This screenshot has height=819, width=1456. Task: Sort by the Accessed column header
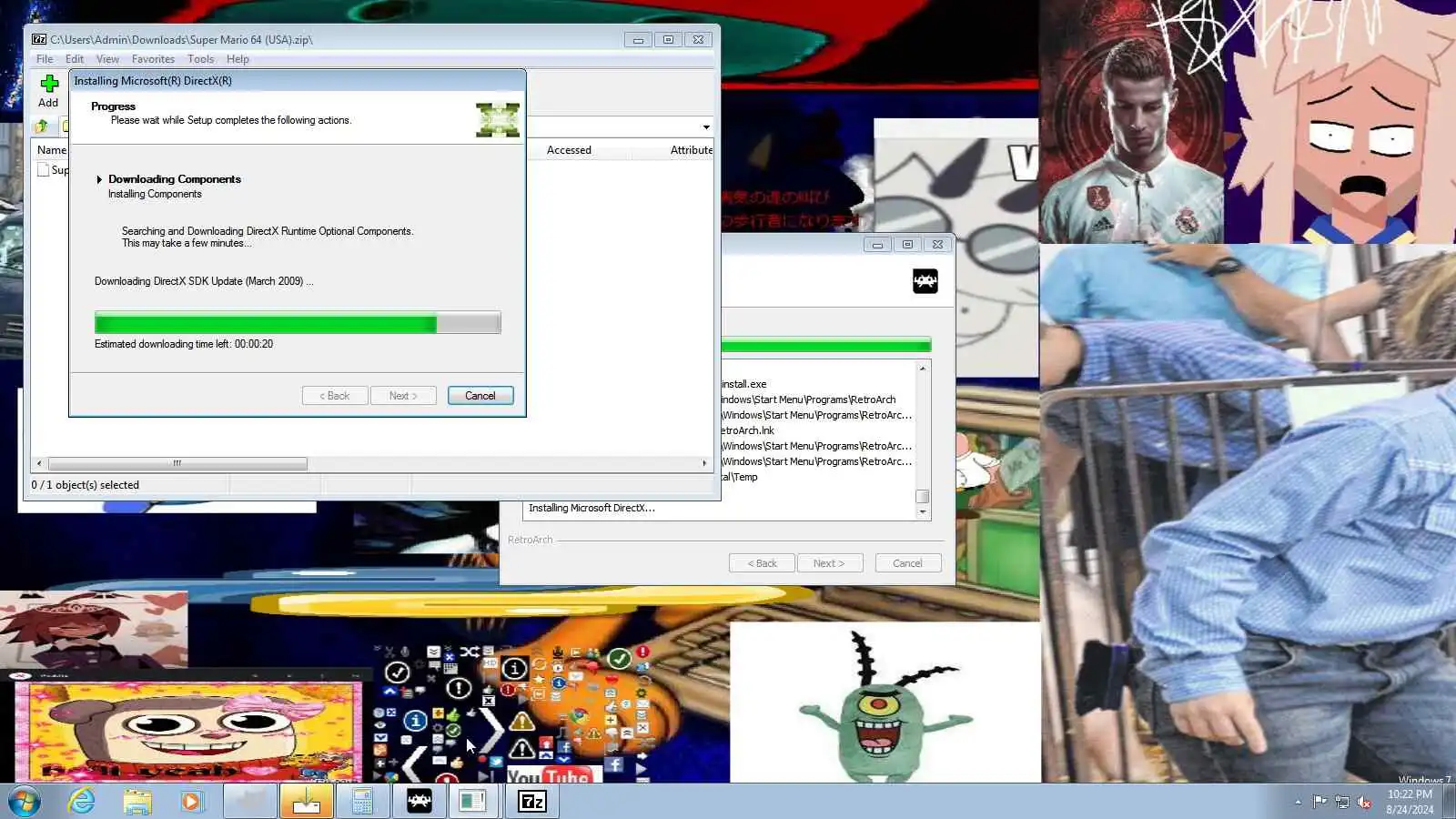(x=569, y=150)
